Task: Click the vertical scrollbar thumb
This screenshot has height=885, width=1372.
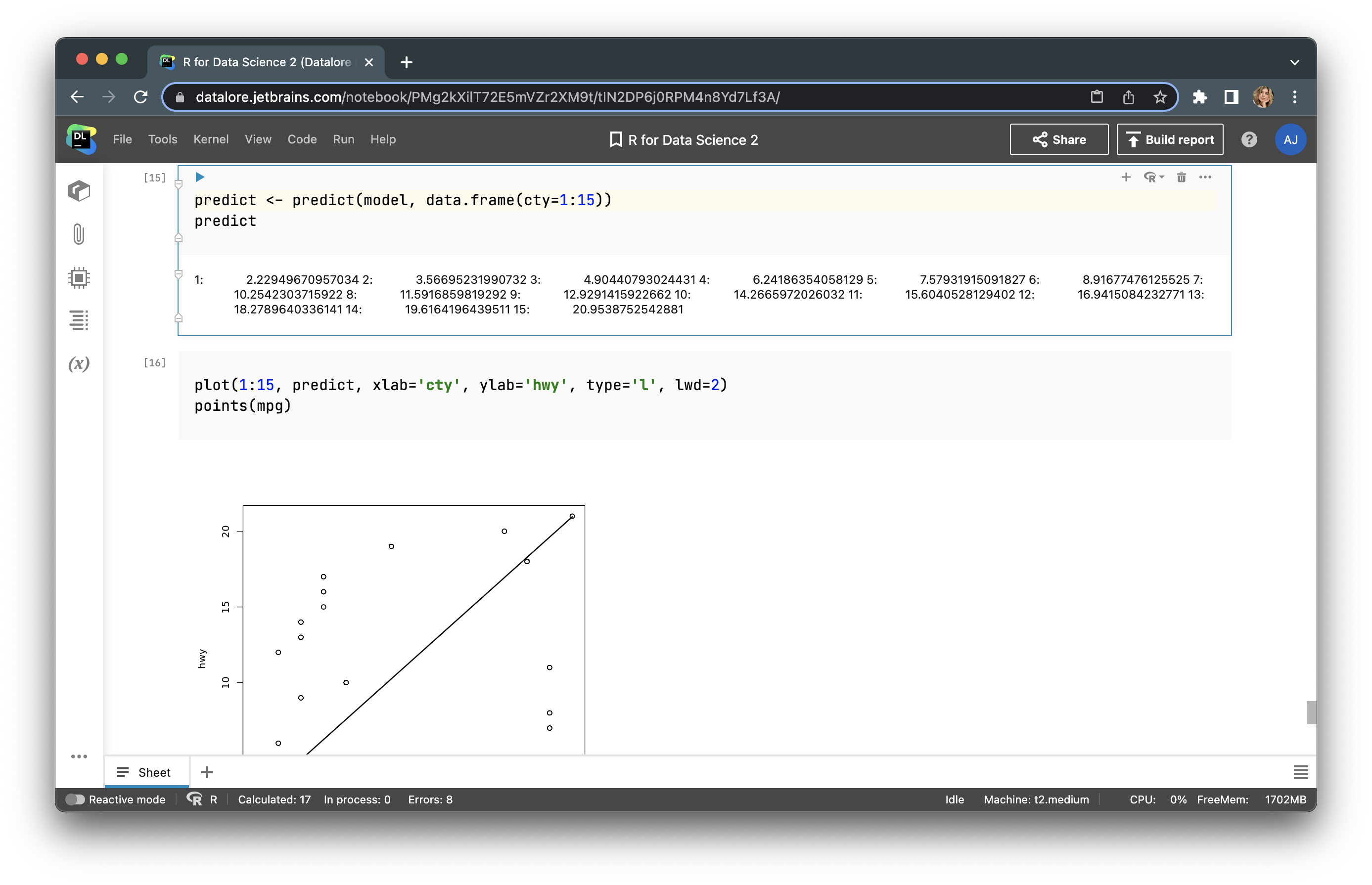Action: coord(1311,712)
